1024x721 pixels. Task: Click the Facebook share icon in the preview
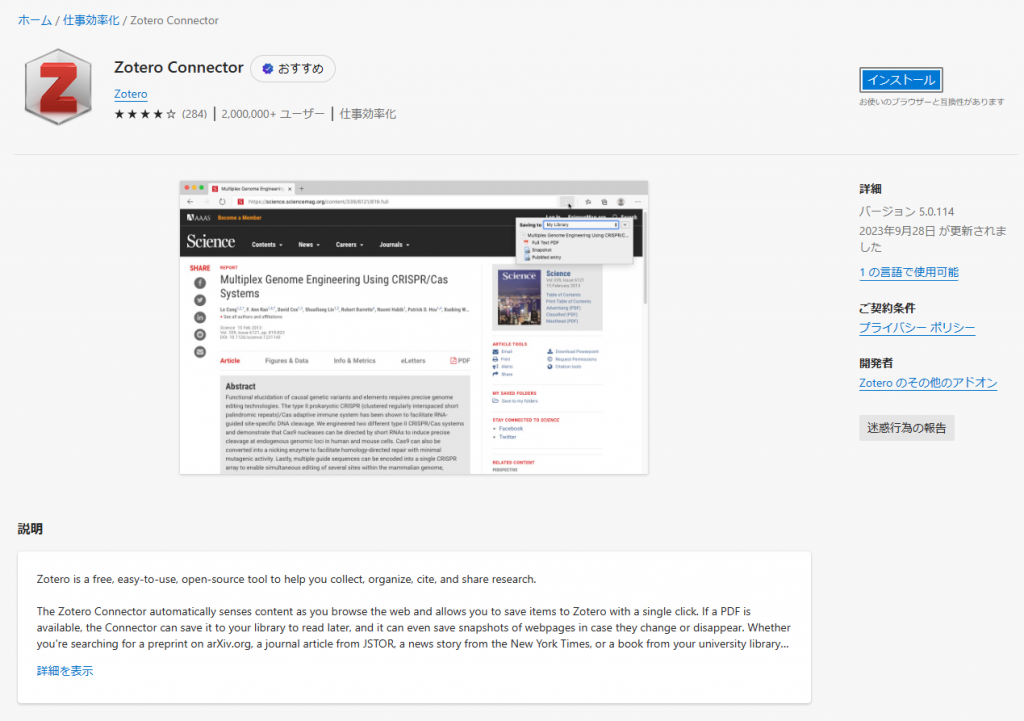pyautogui.click(x=200, y=283)
